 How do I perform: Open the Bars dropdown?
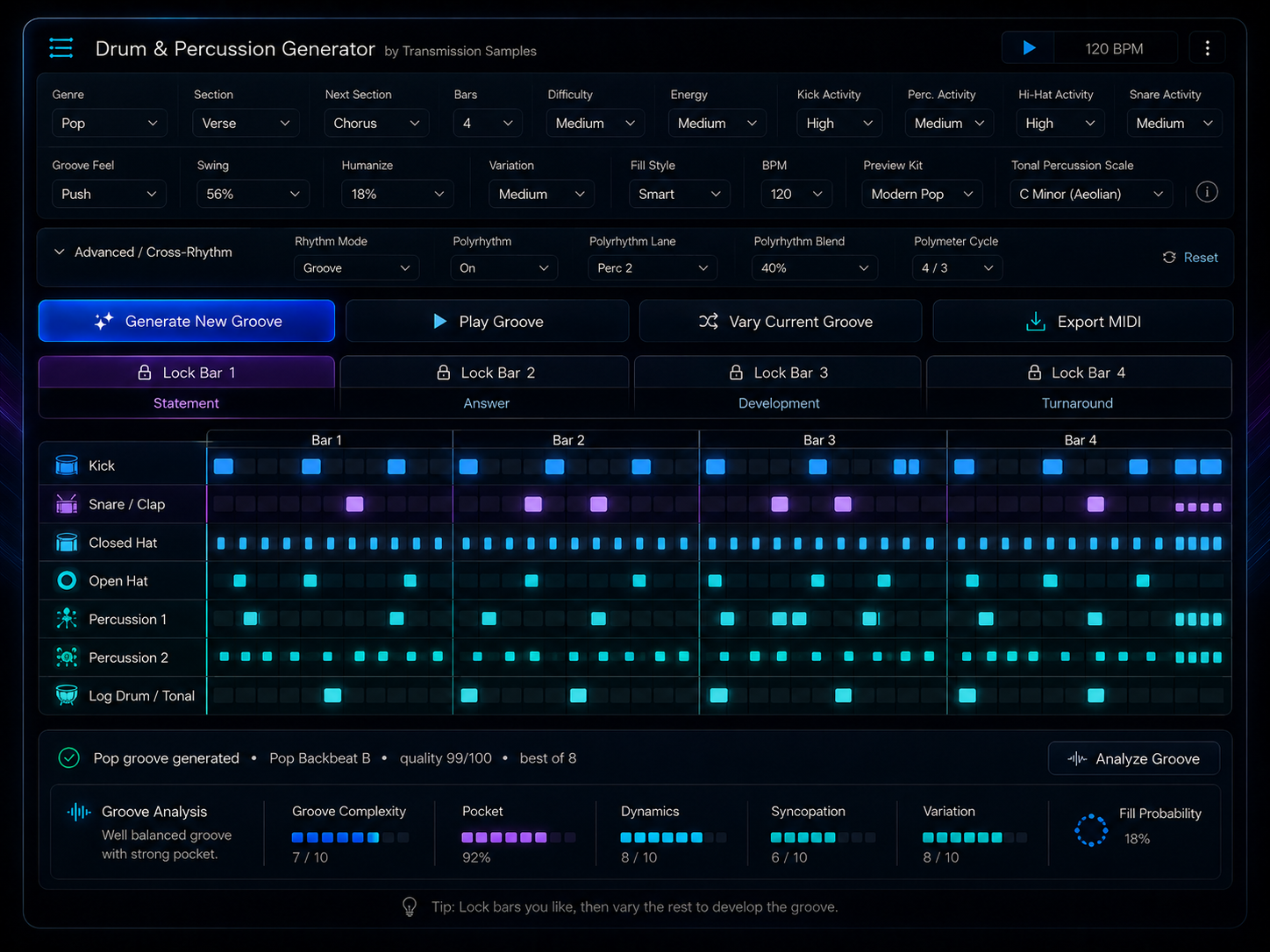coord(488,123)
